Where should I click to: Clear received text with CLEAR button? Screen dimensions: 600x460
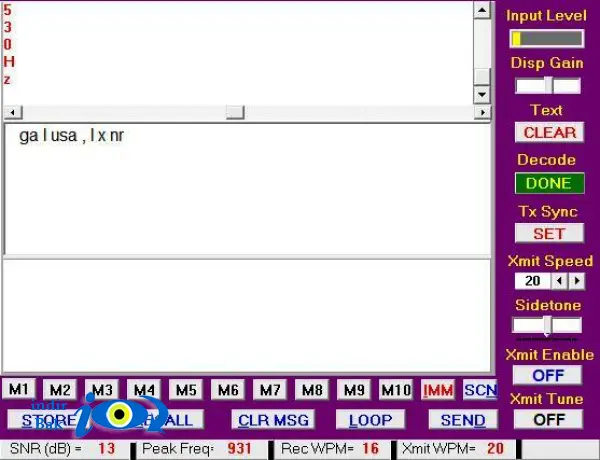[549, 132]
